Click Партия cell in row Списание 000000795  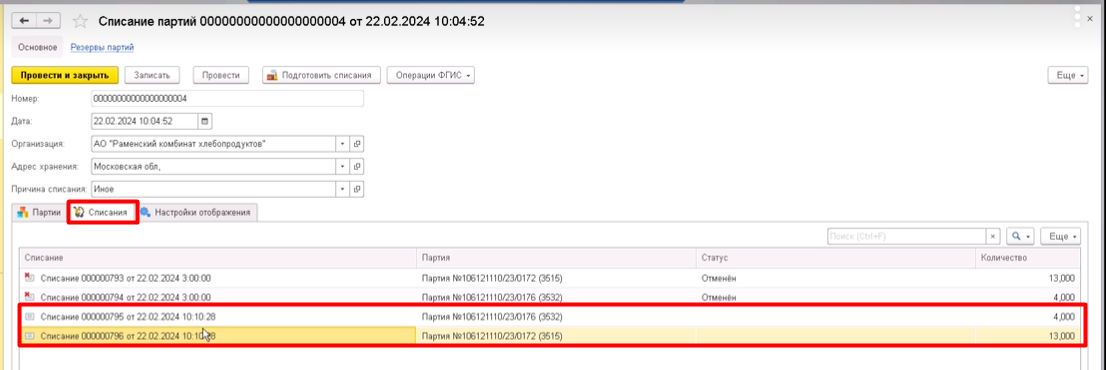[x=557, y=316]
